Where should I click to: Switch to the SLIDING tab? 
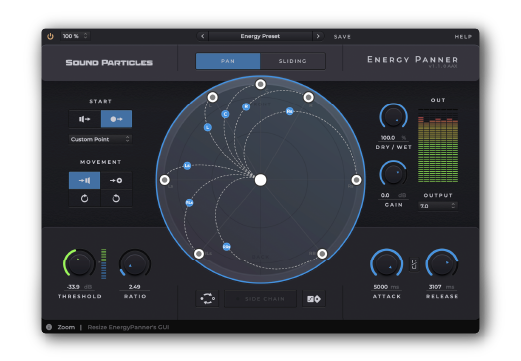(292, 61)
